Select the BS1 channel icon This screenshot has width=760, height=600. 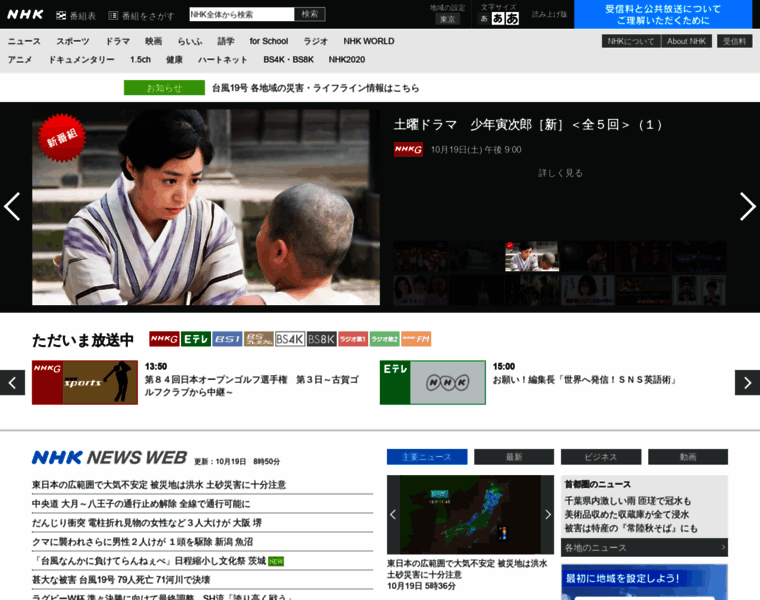point(227,339)
